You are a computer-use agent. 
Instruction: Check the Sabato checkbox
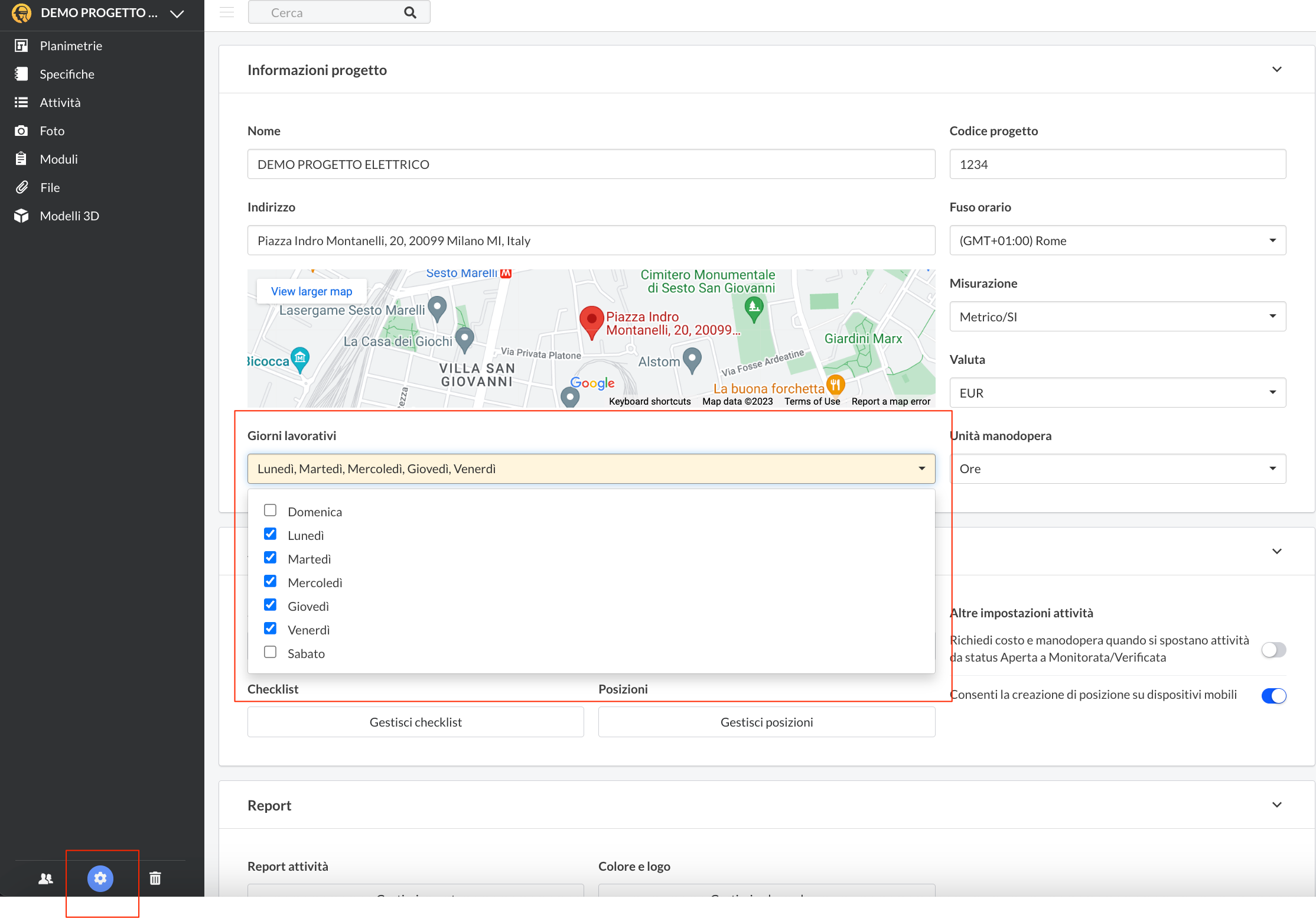270,652
